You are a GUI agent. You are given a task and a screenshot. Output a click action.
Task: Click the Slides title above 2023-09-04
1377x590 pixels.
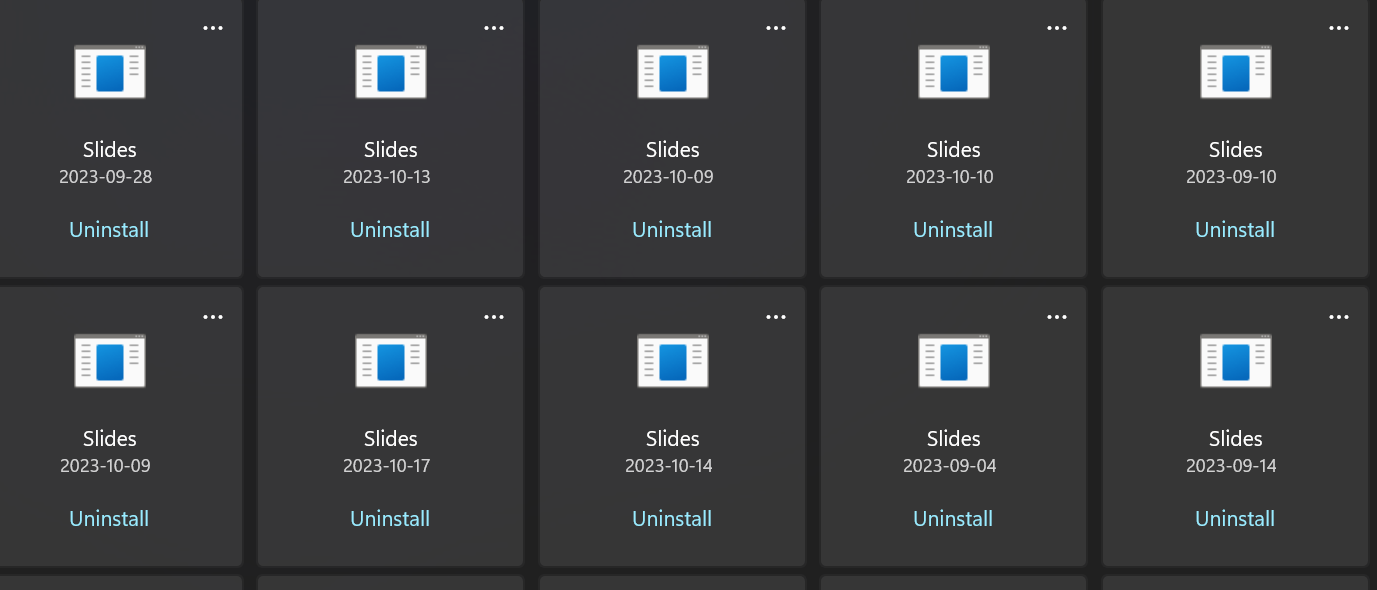coord(954,439)
